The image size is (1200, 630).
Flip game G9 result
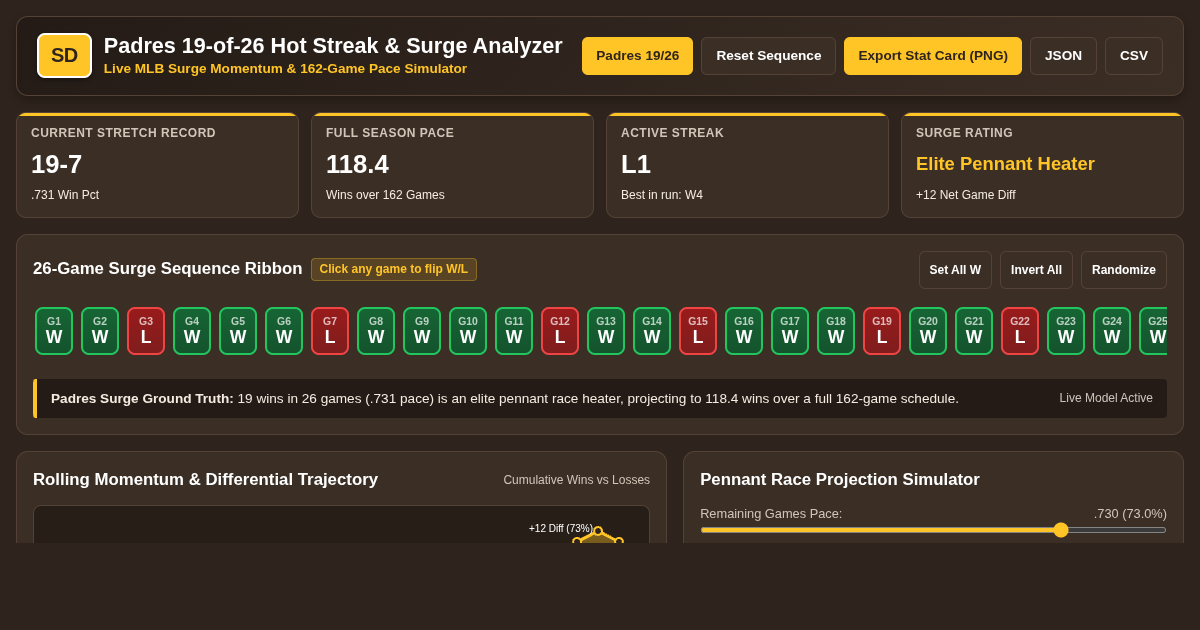pos(422,331)
